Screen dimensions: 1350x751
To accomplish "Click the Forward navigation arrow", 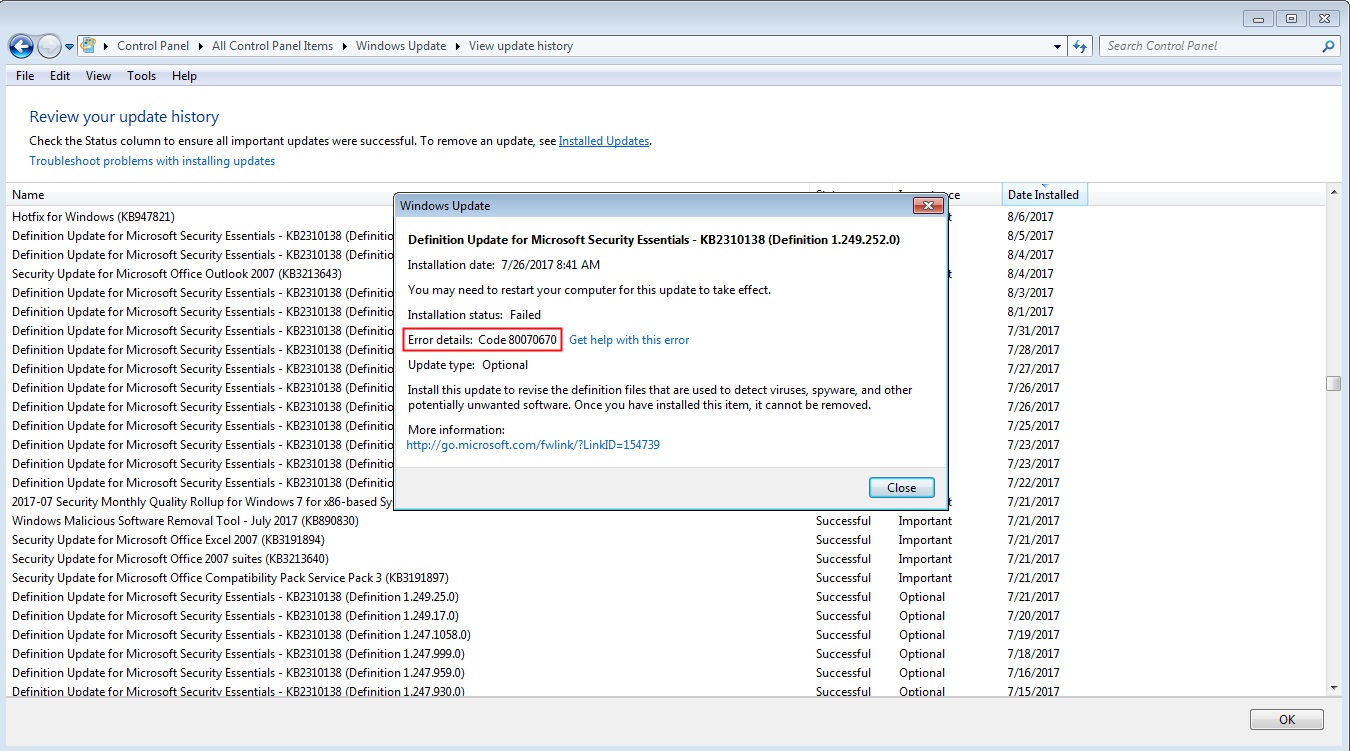I will pyautogui.click(x=48, y=45).
